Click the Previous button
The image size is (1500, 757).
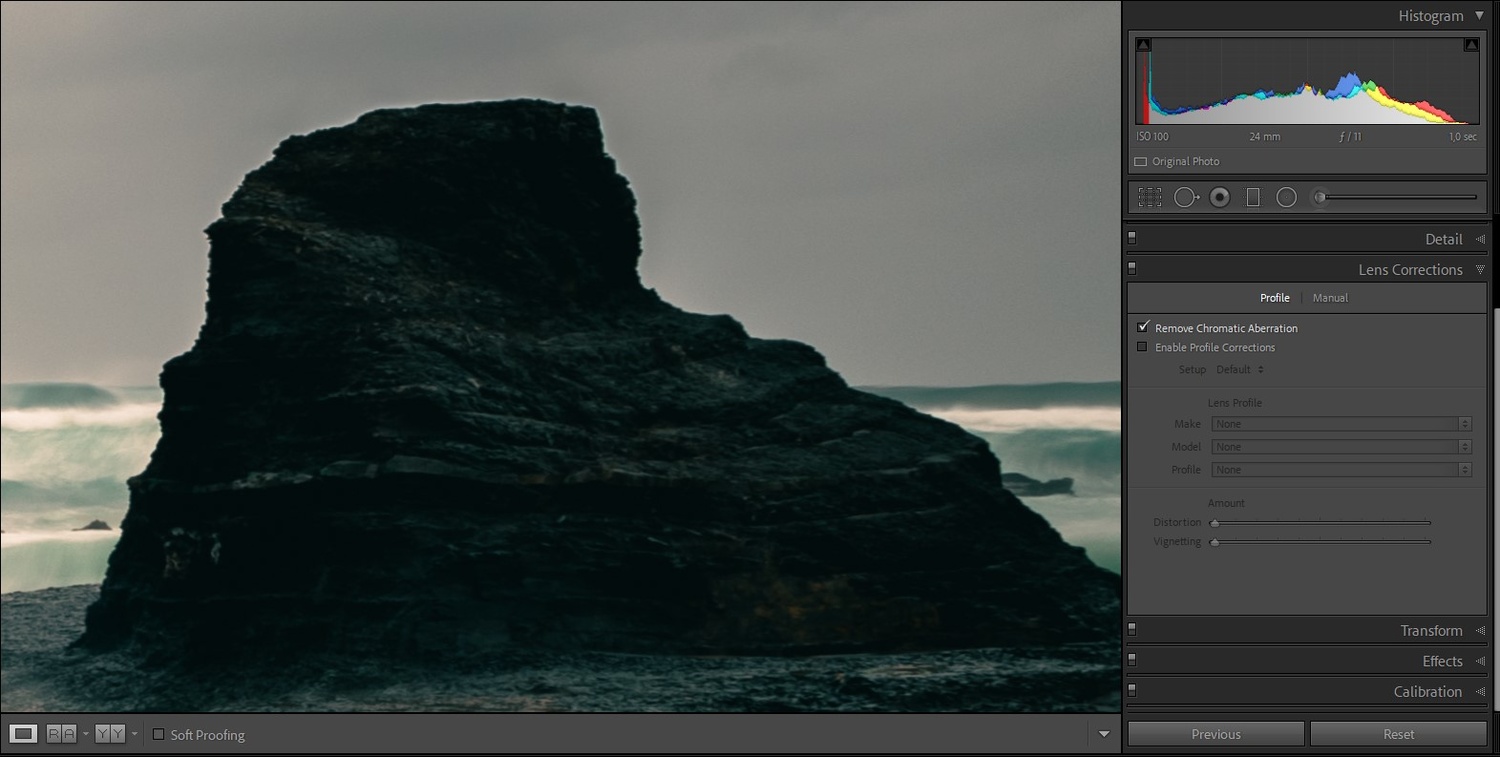point(1216,734)
